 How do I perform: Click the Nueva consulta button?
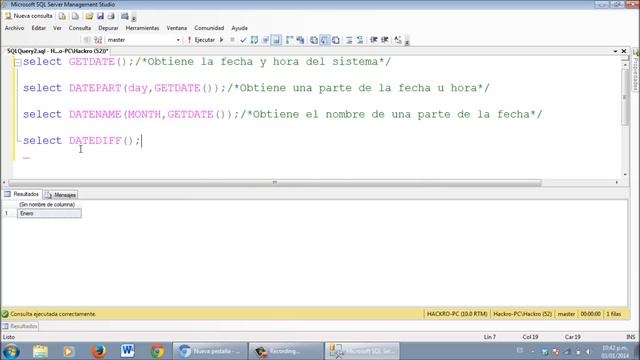tap(29, 16)
